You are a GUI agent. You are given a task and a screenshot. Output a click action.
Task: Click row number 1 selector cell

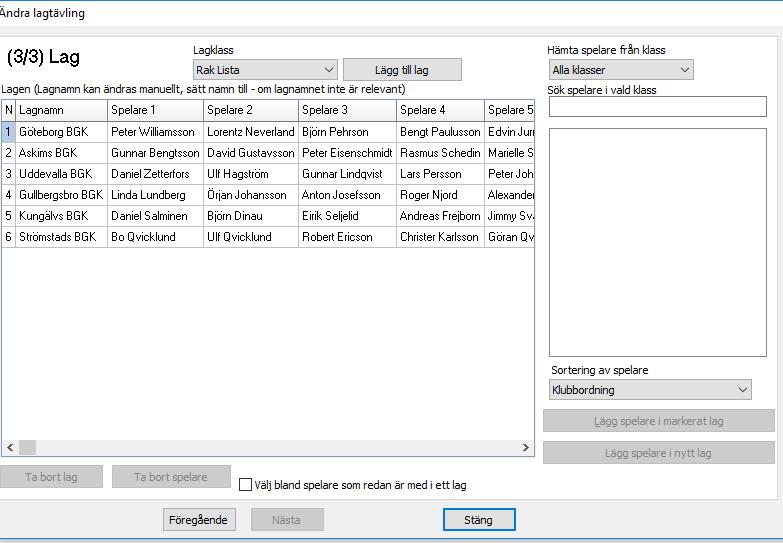point(8,132)
